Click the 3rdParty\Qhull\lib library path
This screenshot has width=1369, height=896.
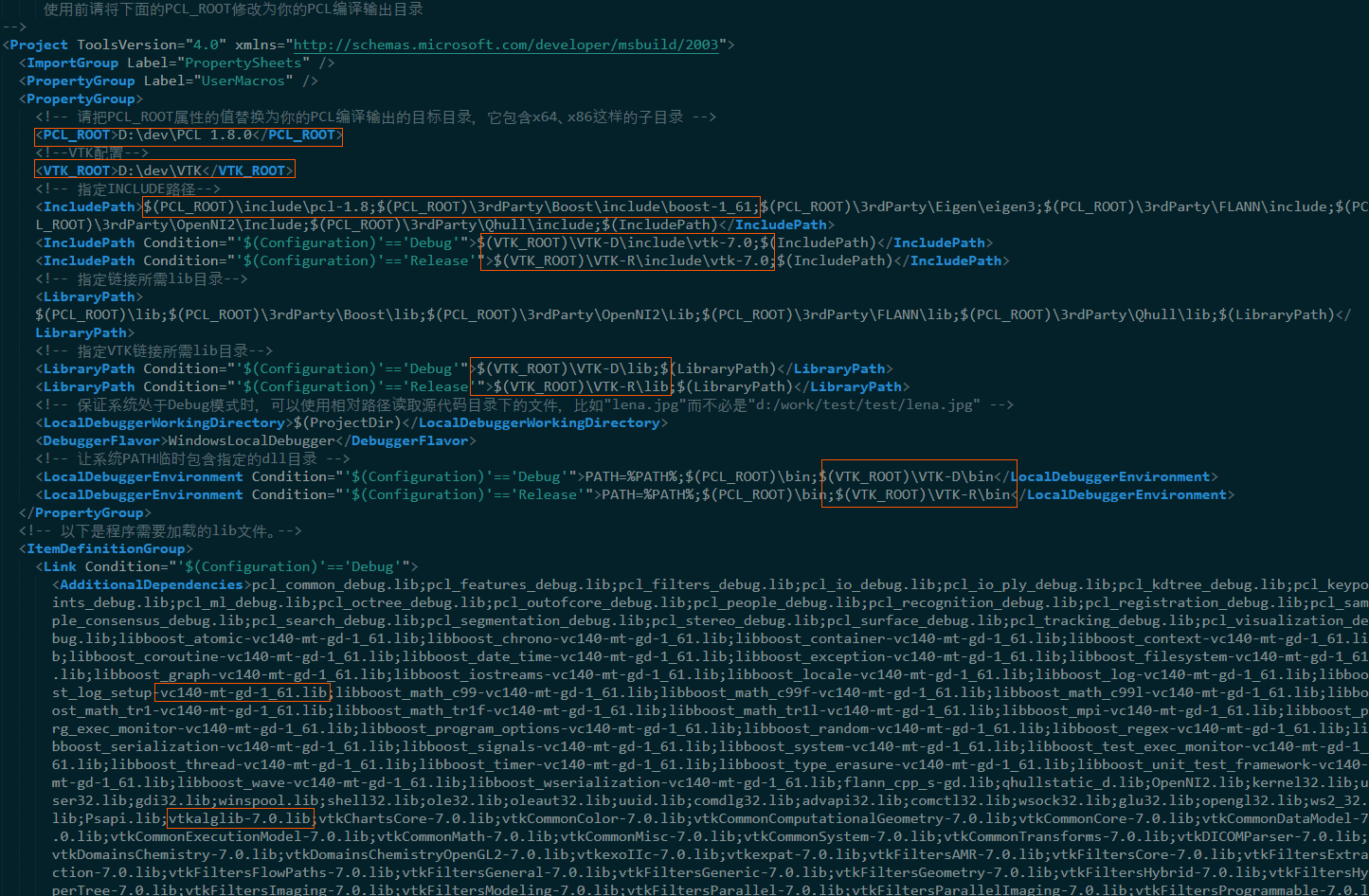pos(1083,314)
